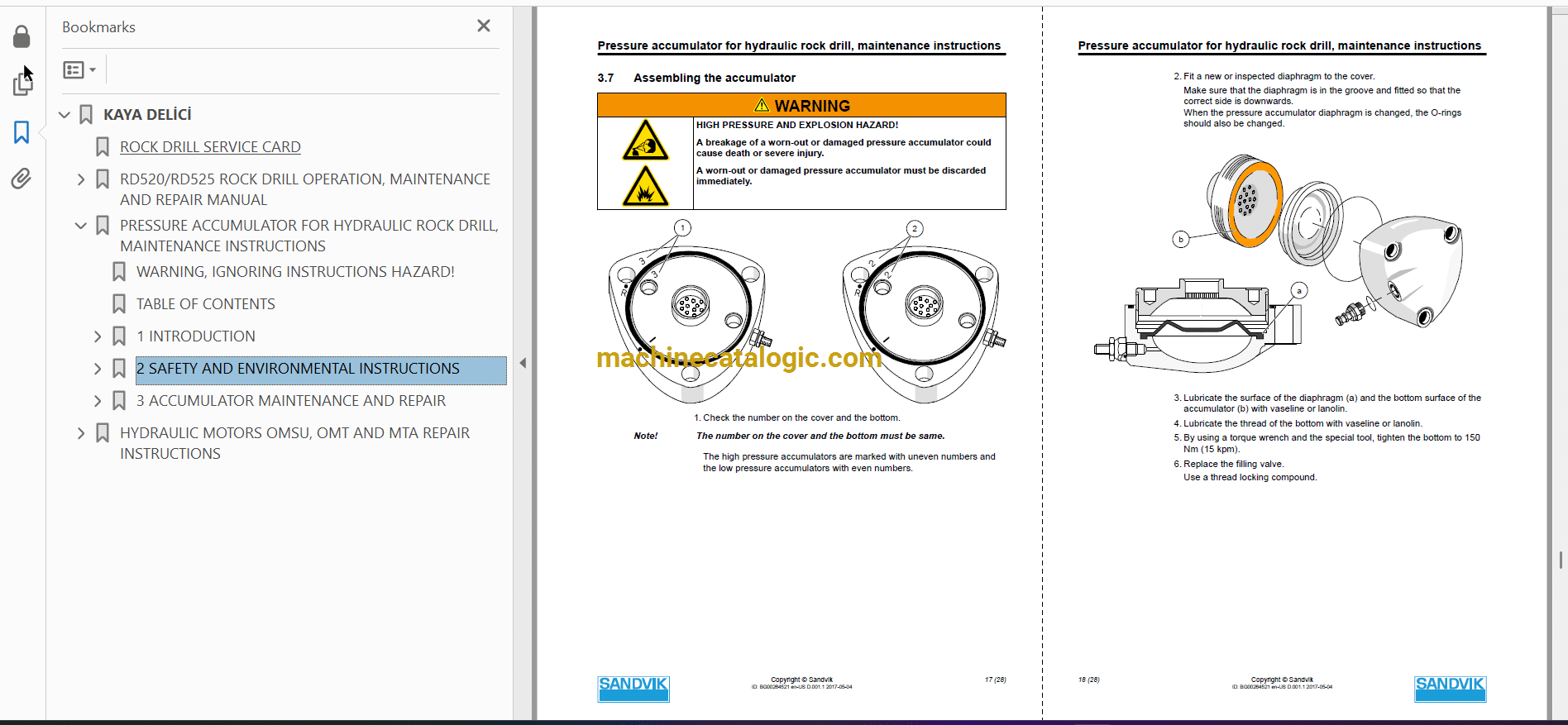Select 1 INTRODUCTION bookmark
This screenshot has width=1568, height=725.
(x=196, y=336)
